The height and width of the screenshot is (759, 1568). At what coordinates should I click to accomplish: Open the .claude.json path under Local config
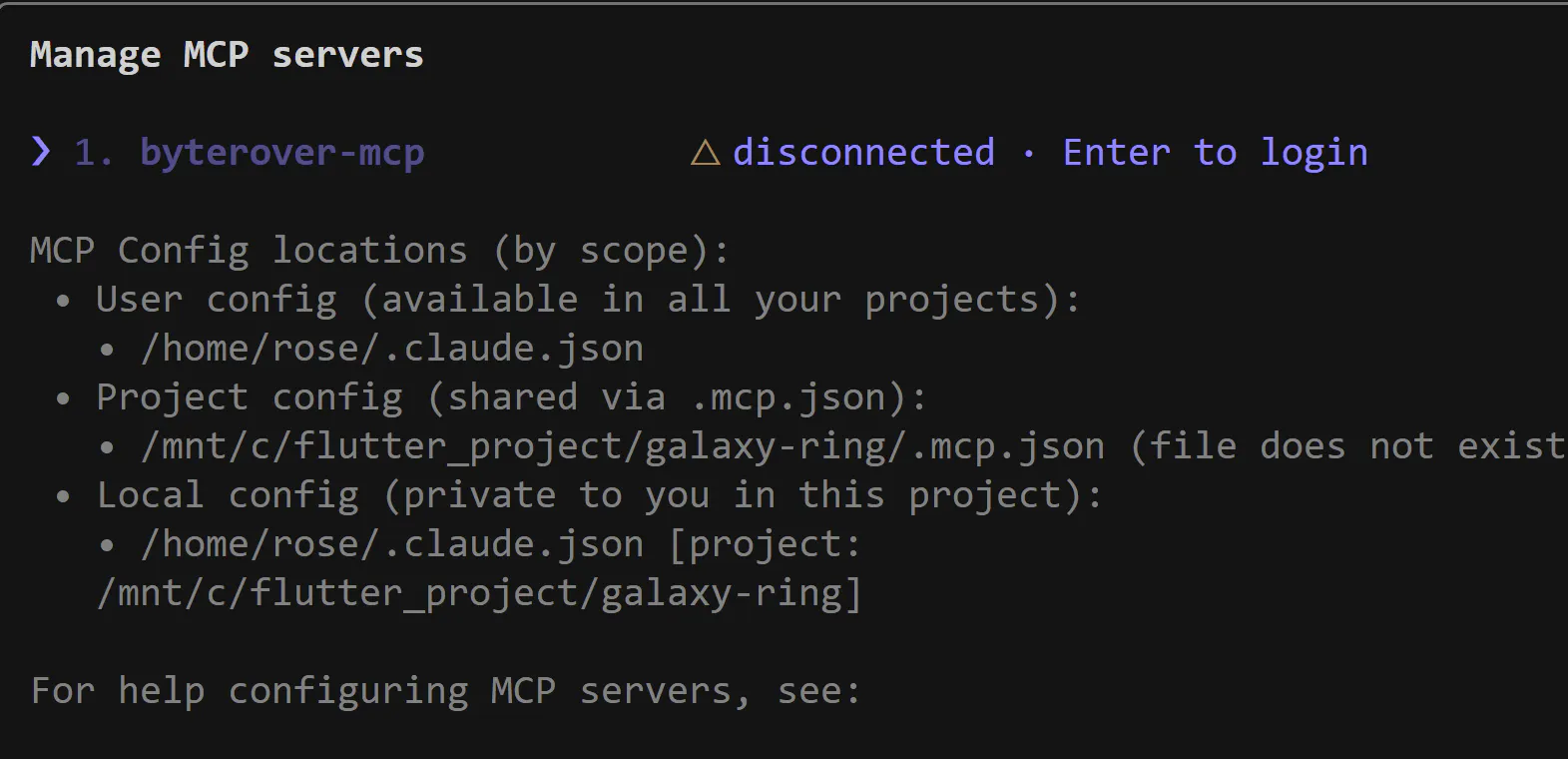(391, 544)
